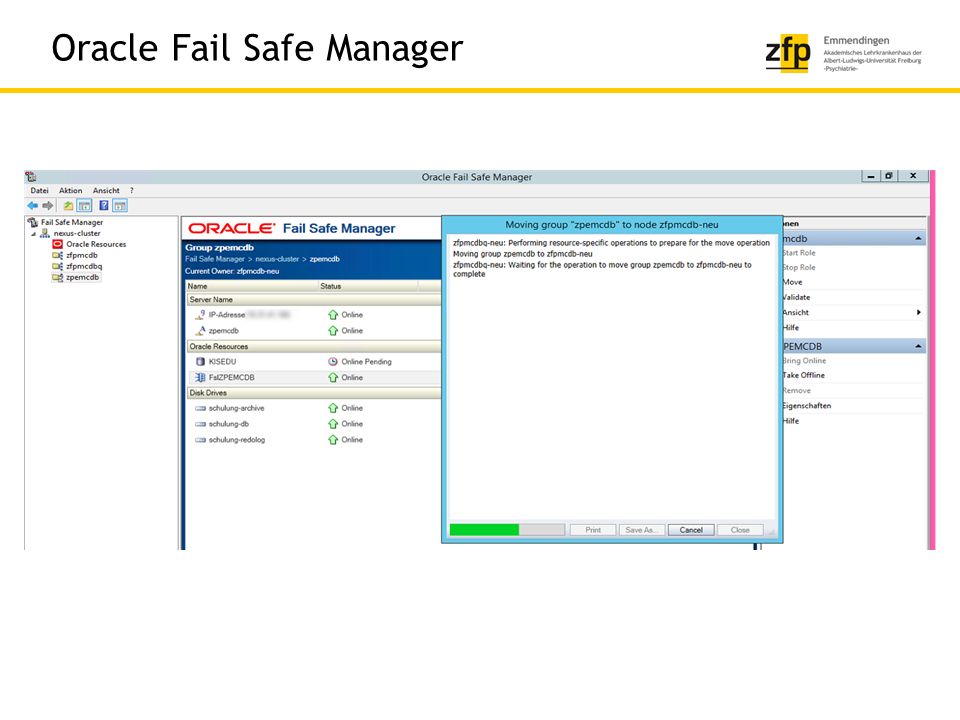
Task: Click the up-one-level folder toolbar icon
Action: pos(68,206)
